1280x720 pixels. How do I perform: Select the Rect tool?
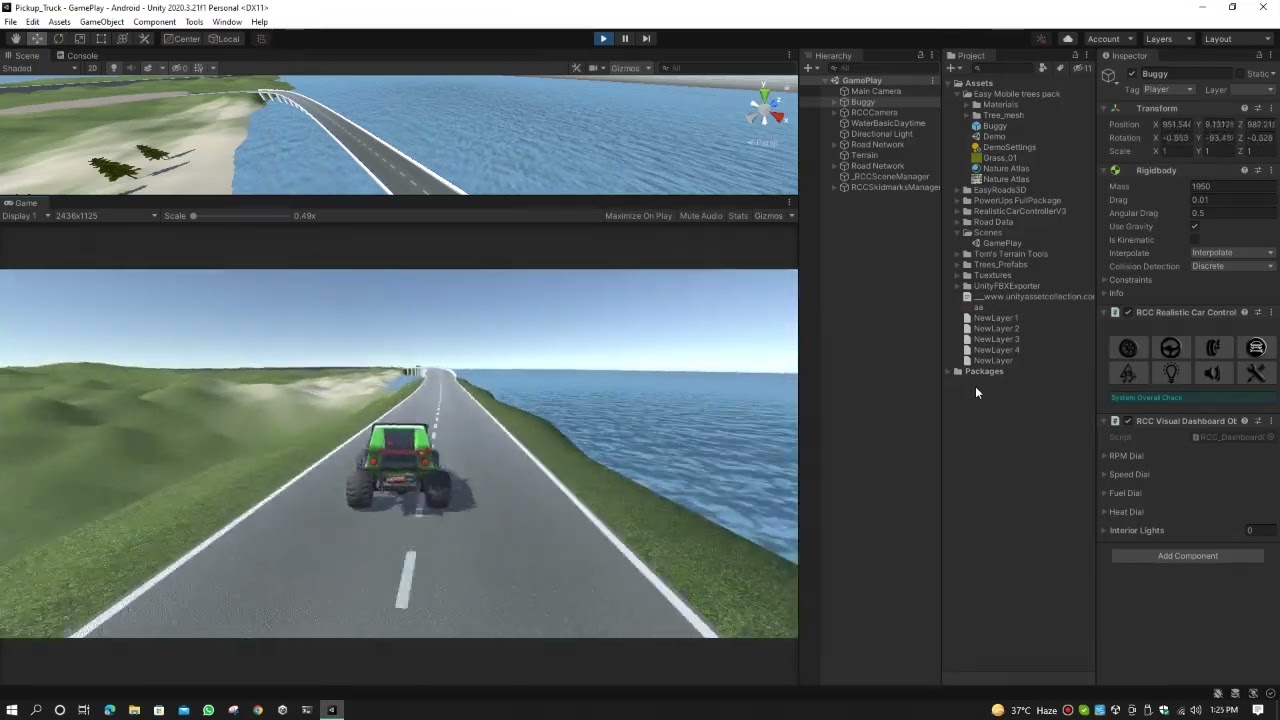pos(101,39)
